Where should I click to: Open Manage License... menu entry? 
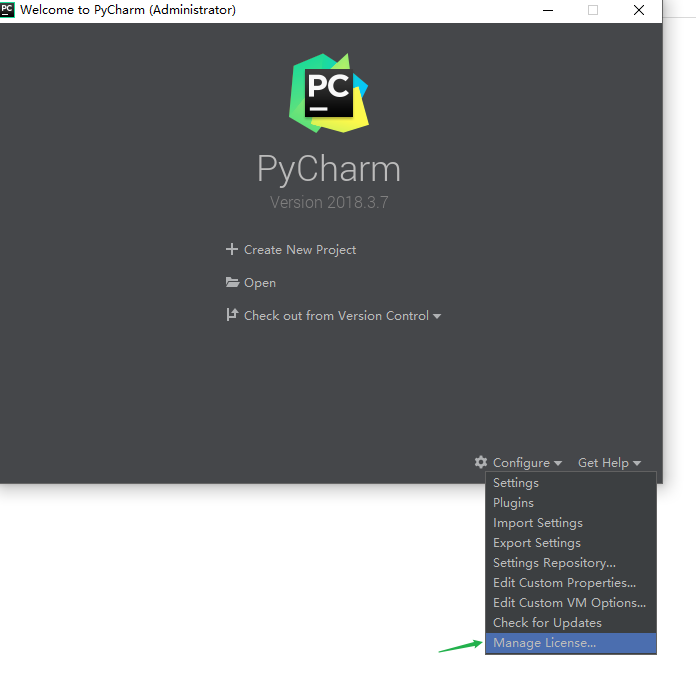pyautogui.click(x=570, y=643)
